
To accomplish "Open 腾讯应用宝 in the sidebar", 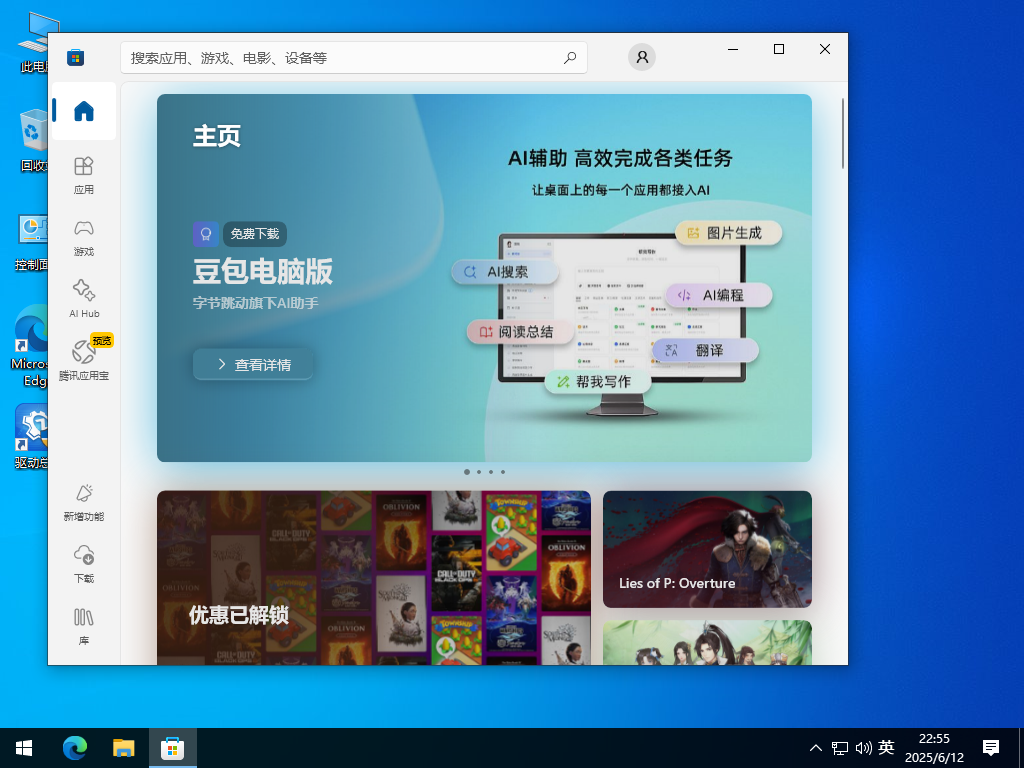I will [84, 360].
